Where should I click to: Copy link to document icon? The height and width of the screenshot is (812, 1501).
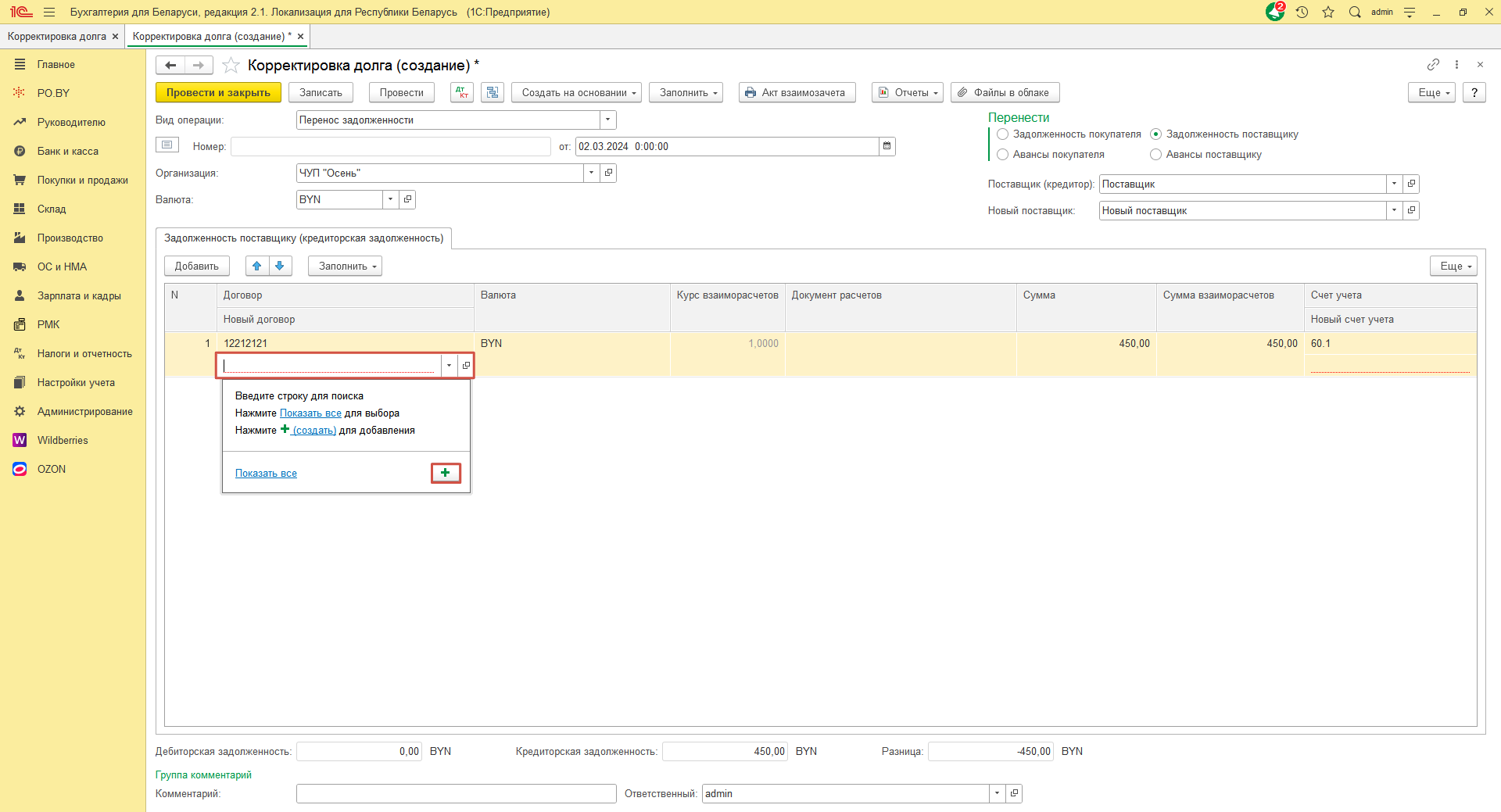[x=1433, y=64]
